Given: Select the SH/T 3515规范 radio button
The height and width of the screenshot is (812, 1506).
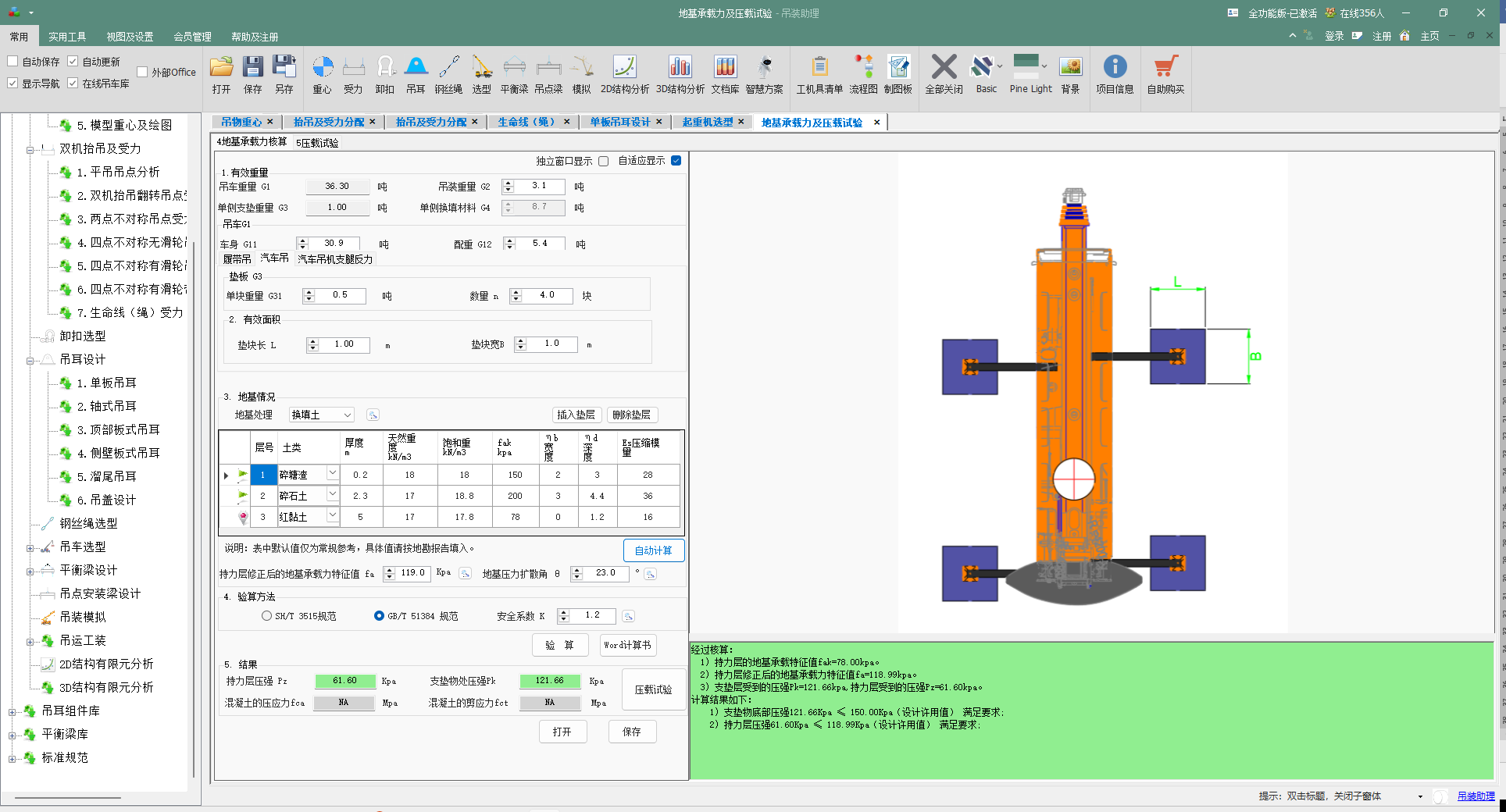Looking at the screenshot, I should (x=266, y=616).
